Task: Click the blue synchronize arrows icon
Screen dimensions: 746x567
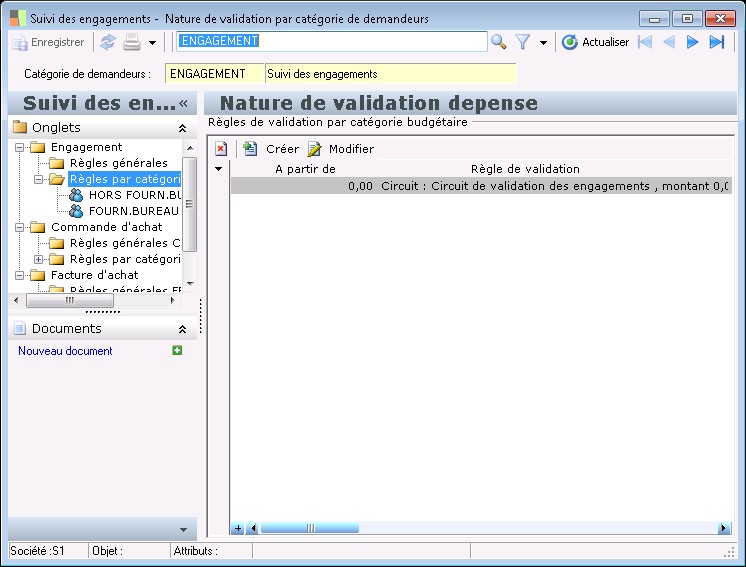Action: pyautogui.click(x=108, y=42)
